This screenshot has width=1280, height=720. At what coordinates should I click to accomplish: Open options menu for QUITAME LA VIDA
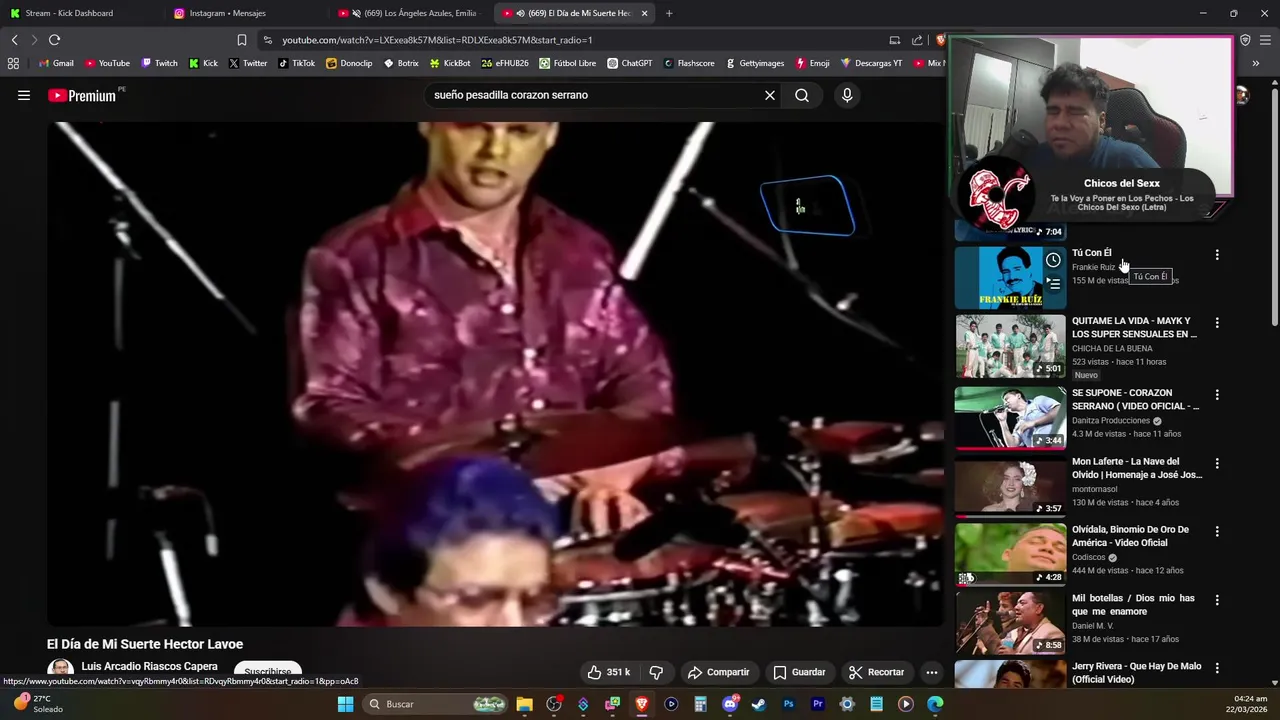point(1217,323)
